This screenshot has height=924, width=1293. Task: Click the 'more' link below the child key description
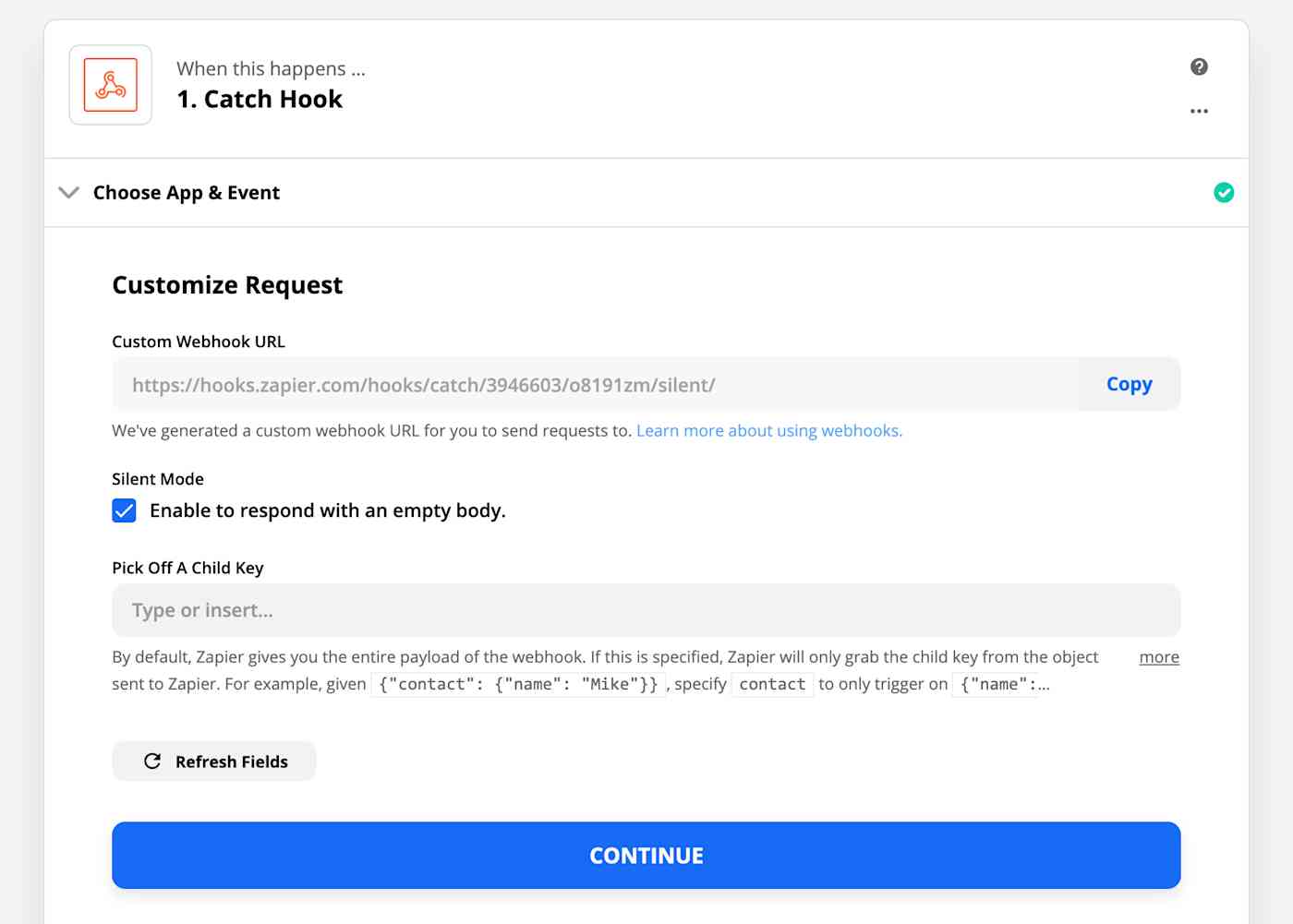[1159, 656]
